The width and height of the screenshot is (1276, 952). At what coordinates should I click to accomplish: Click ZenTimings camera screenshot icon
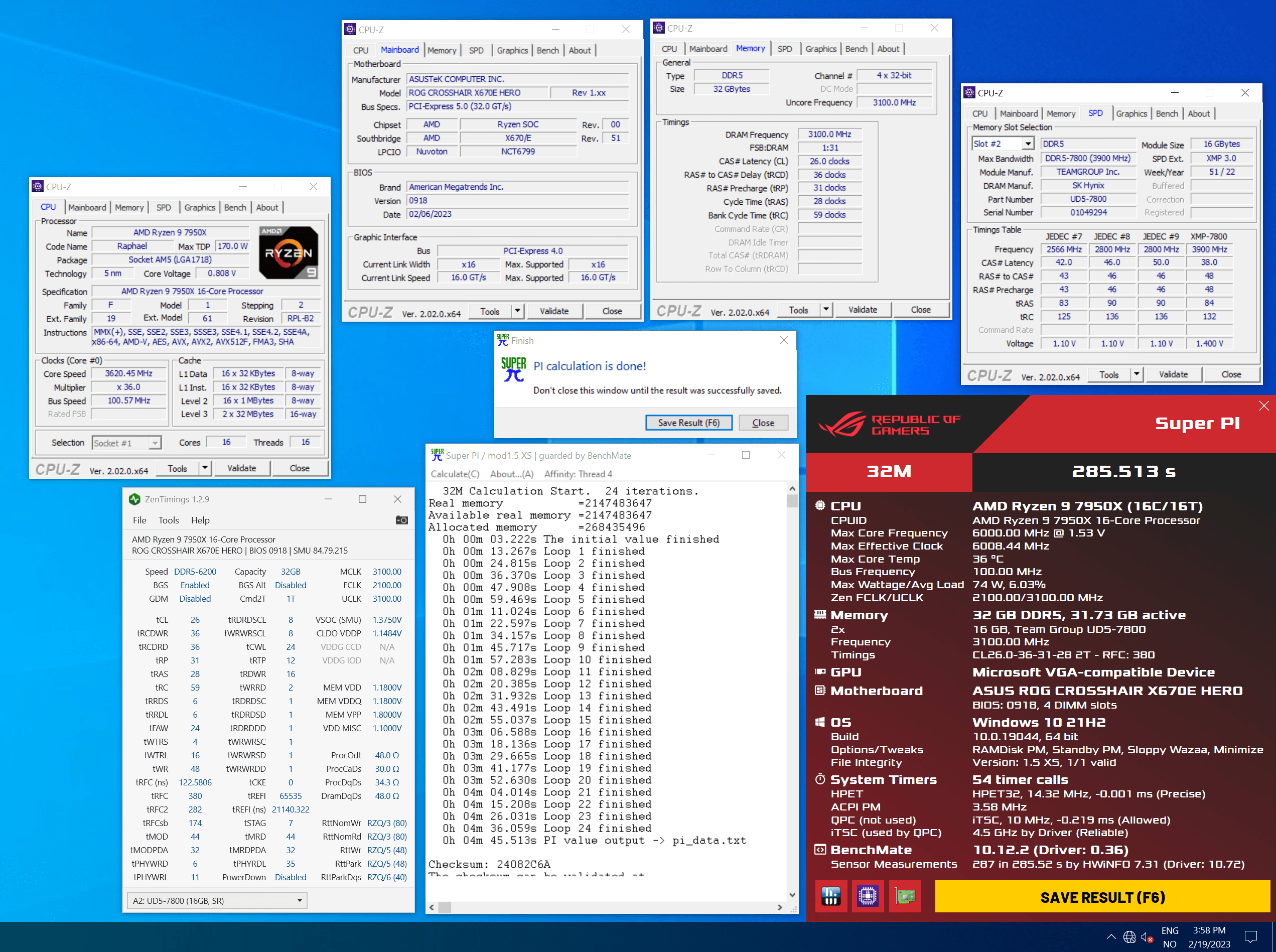[x=401, y=520]
